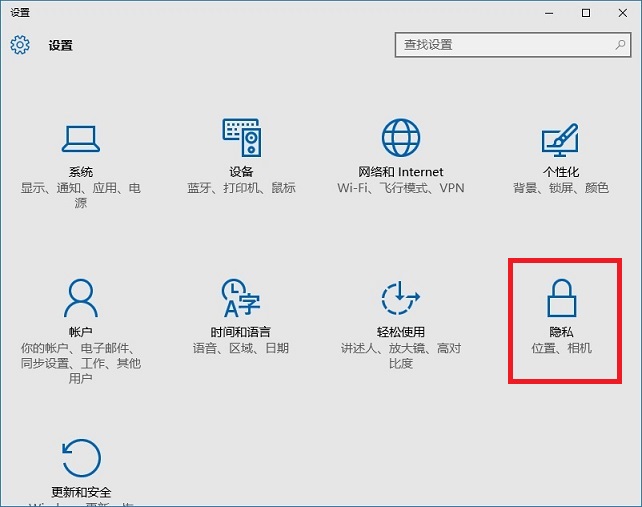
Task: Click the magnifier icon in search box
Action: tap(620, 45)
